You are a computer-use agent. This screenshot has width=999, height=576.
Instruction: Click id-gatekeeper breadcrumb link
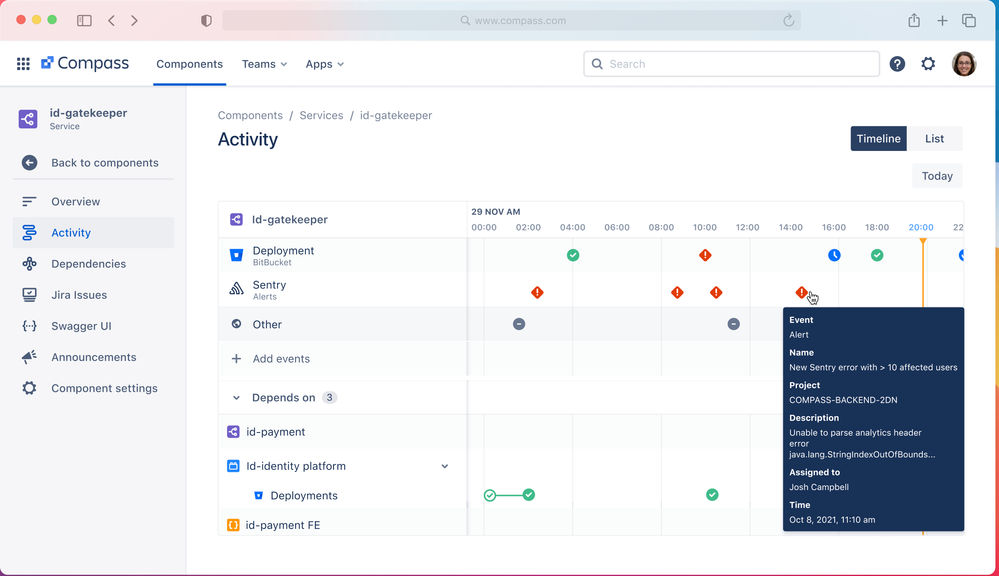click(x=396, y=115)
